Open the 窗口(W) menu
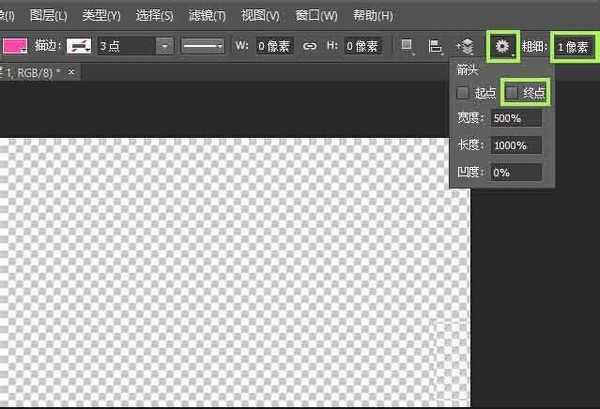 pyautogui.click(x=316, y=16)
